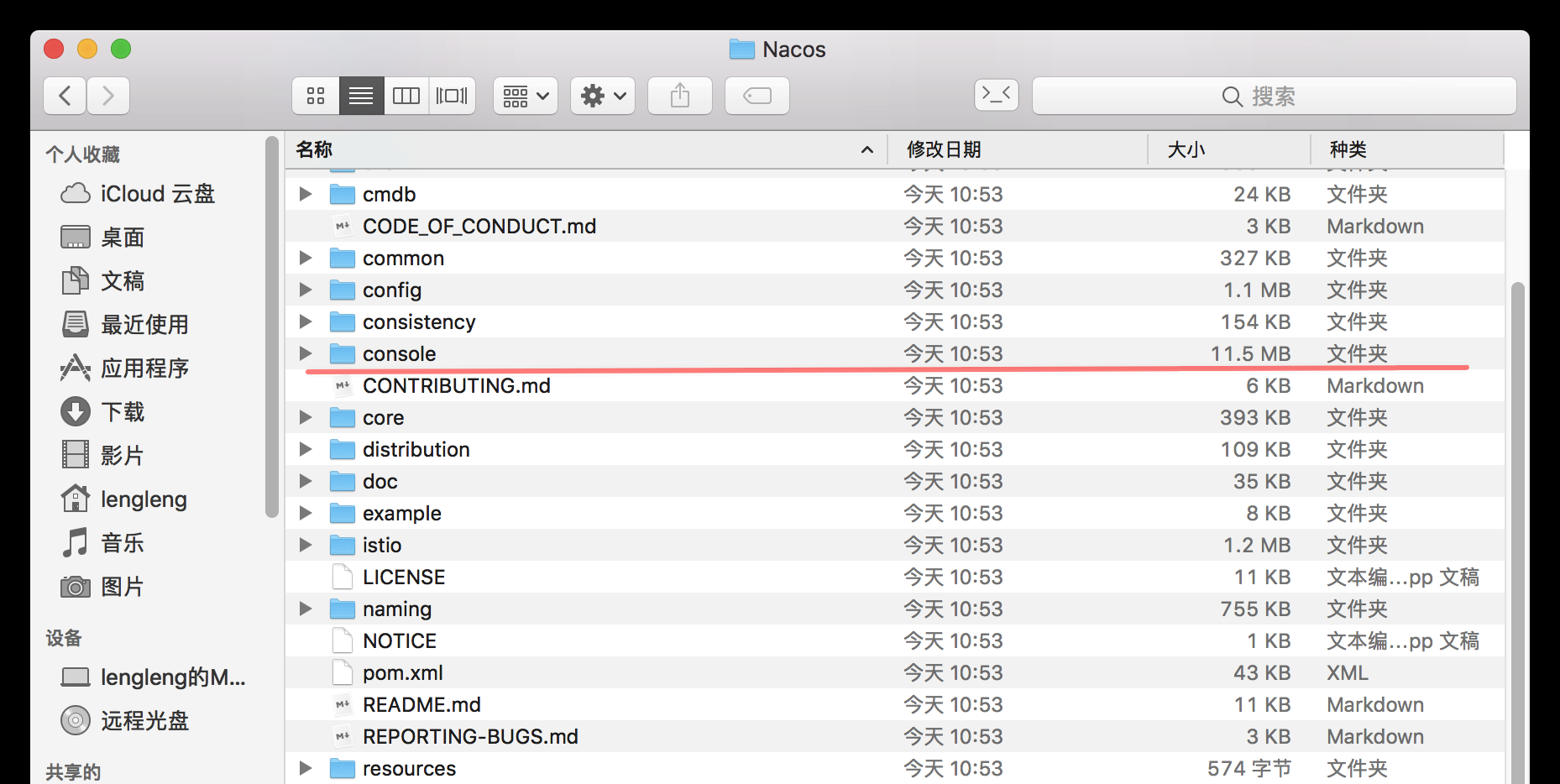The image size is (1560, 784).
Task: Switch to icon grid view
Action: click(x=316, y=96)
